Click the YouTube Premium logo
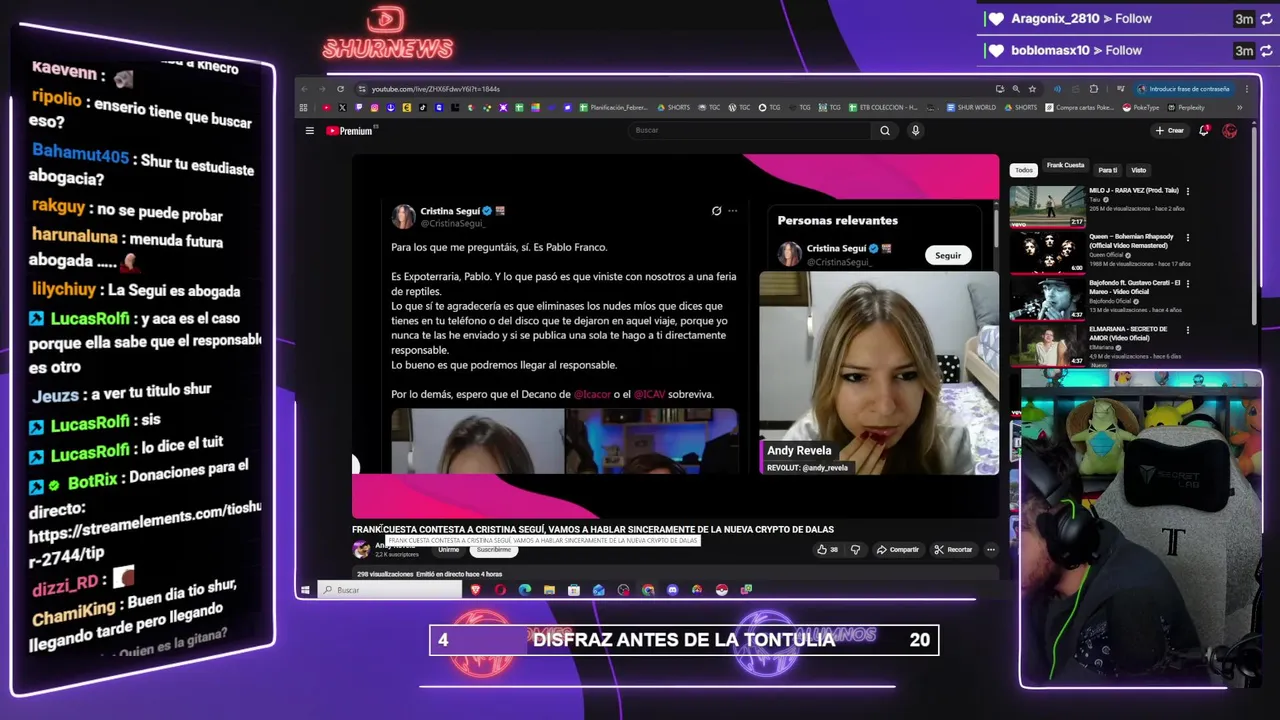The image size is (1280, 720). (x=349, y=131)
